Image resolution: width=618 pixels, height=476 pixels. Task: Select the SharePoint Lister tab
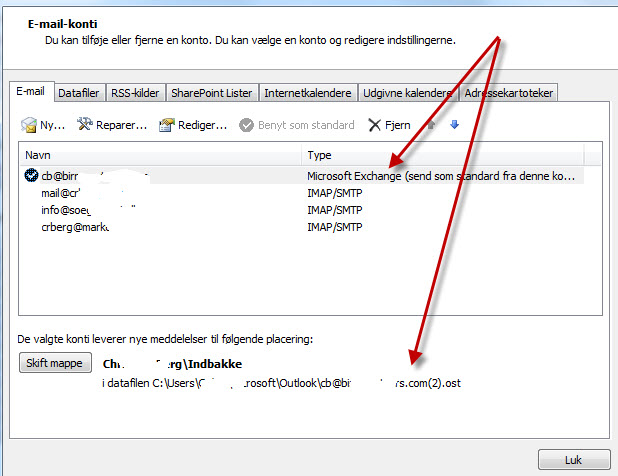(x=212, y=93)
